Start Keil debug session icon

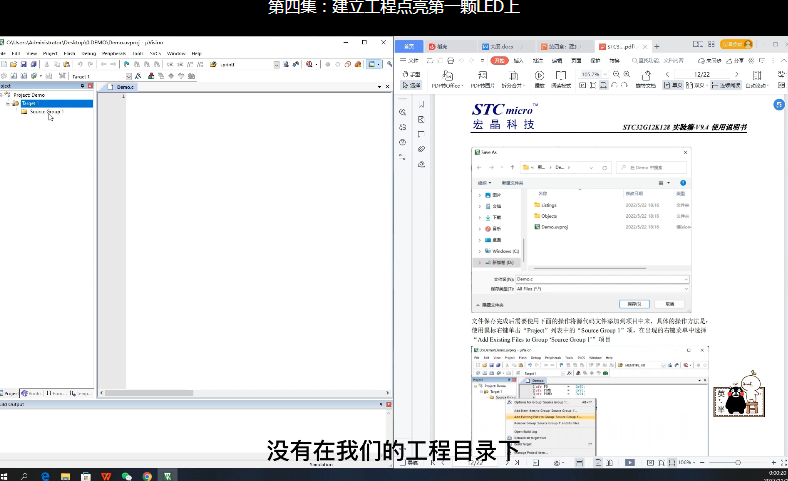tap(309, 64)
